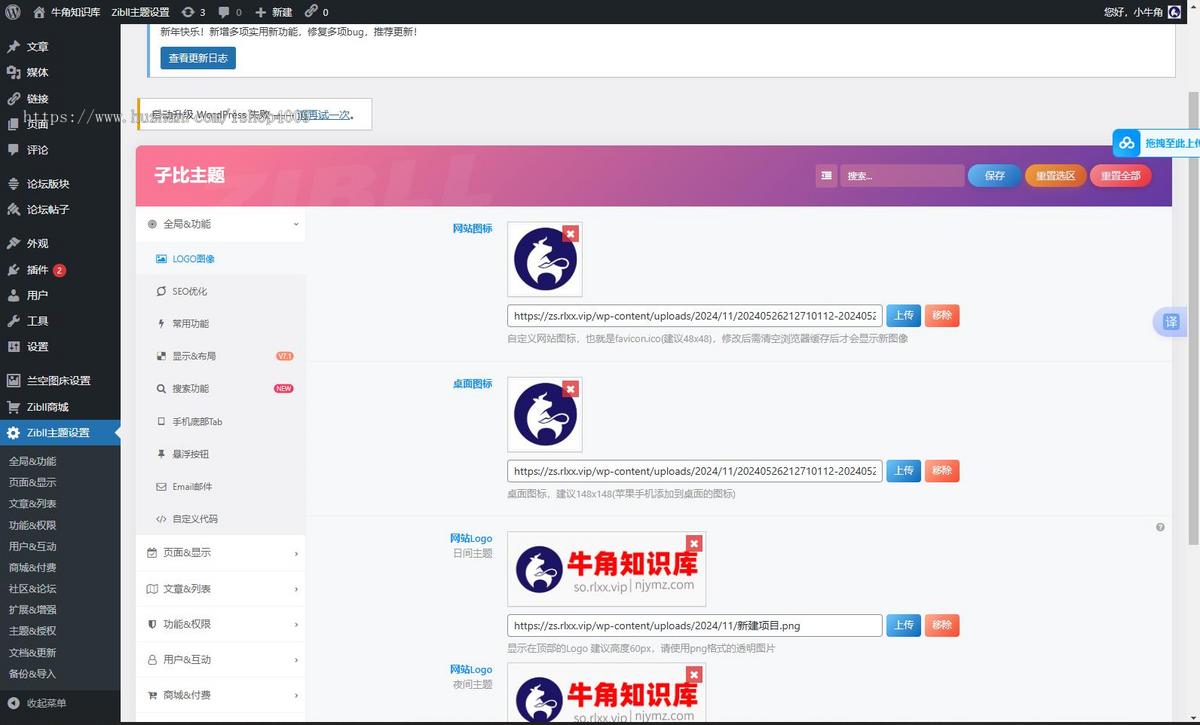Screen dimensions: 1200x725
Task: Expand the 功能&权限 panel section
Action: [221, 624]
